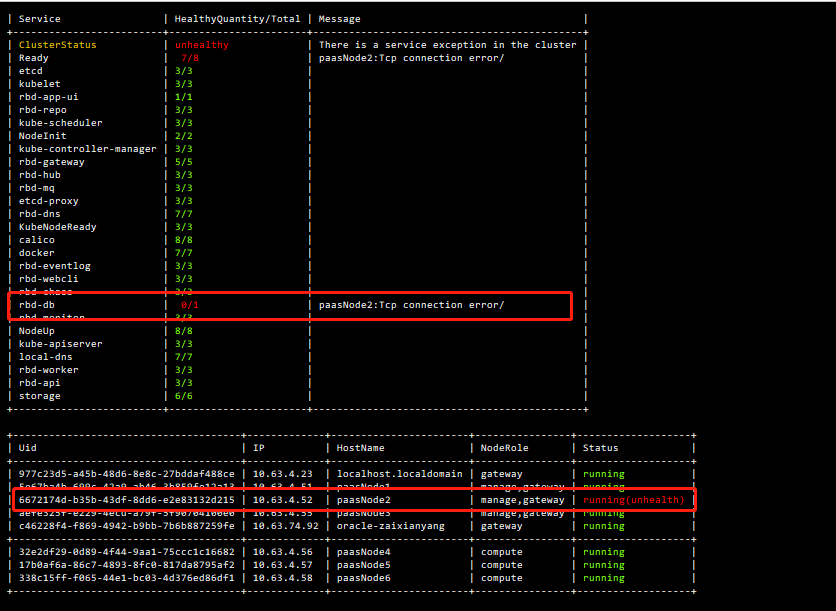Click the red running(unhealth) status
The image size is (836, 611).
633,500
